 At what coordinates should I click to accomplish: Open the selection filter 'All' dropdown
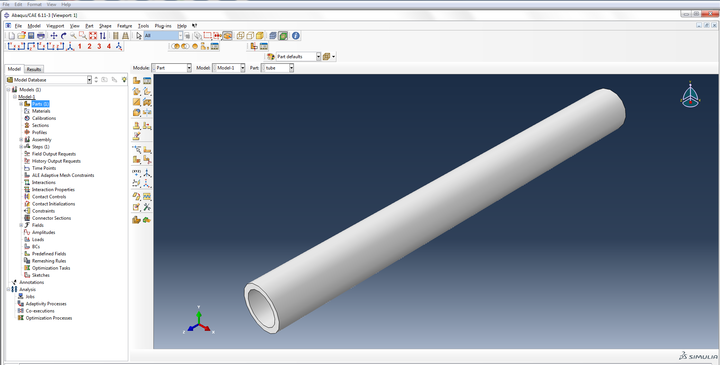[180, 36]
